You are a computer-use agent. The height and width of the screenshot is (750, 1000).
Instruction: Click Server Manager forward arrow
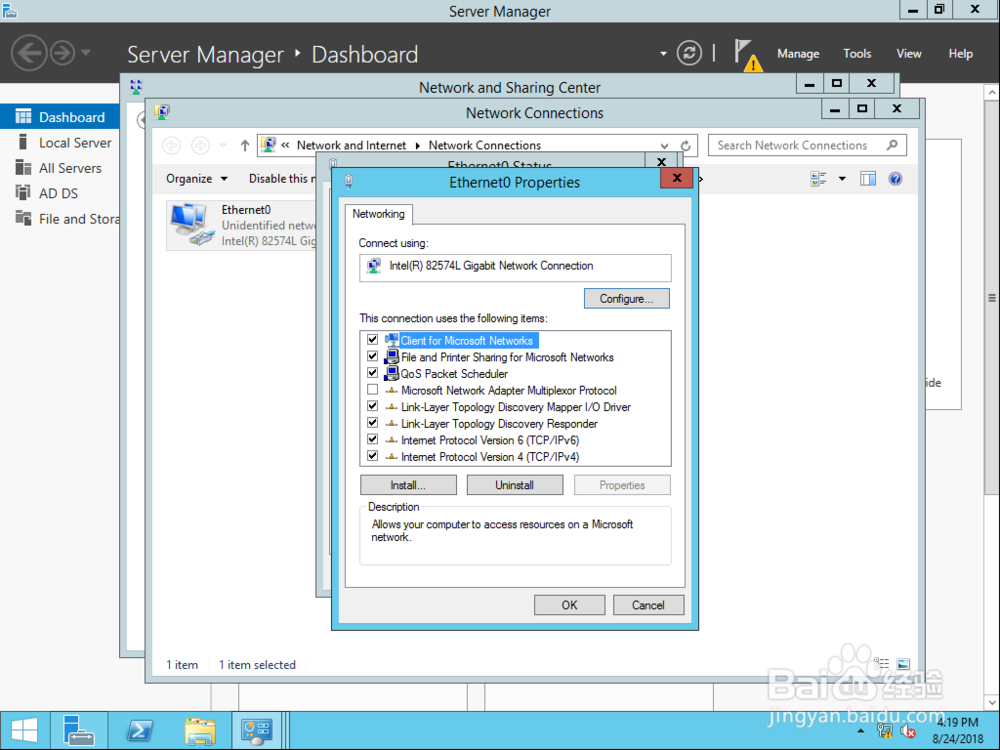click(x=62, y=53)
